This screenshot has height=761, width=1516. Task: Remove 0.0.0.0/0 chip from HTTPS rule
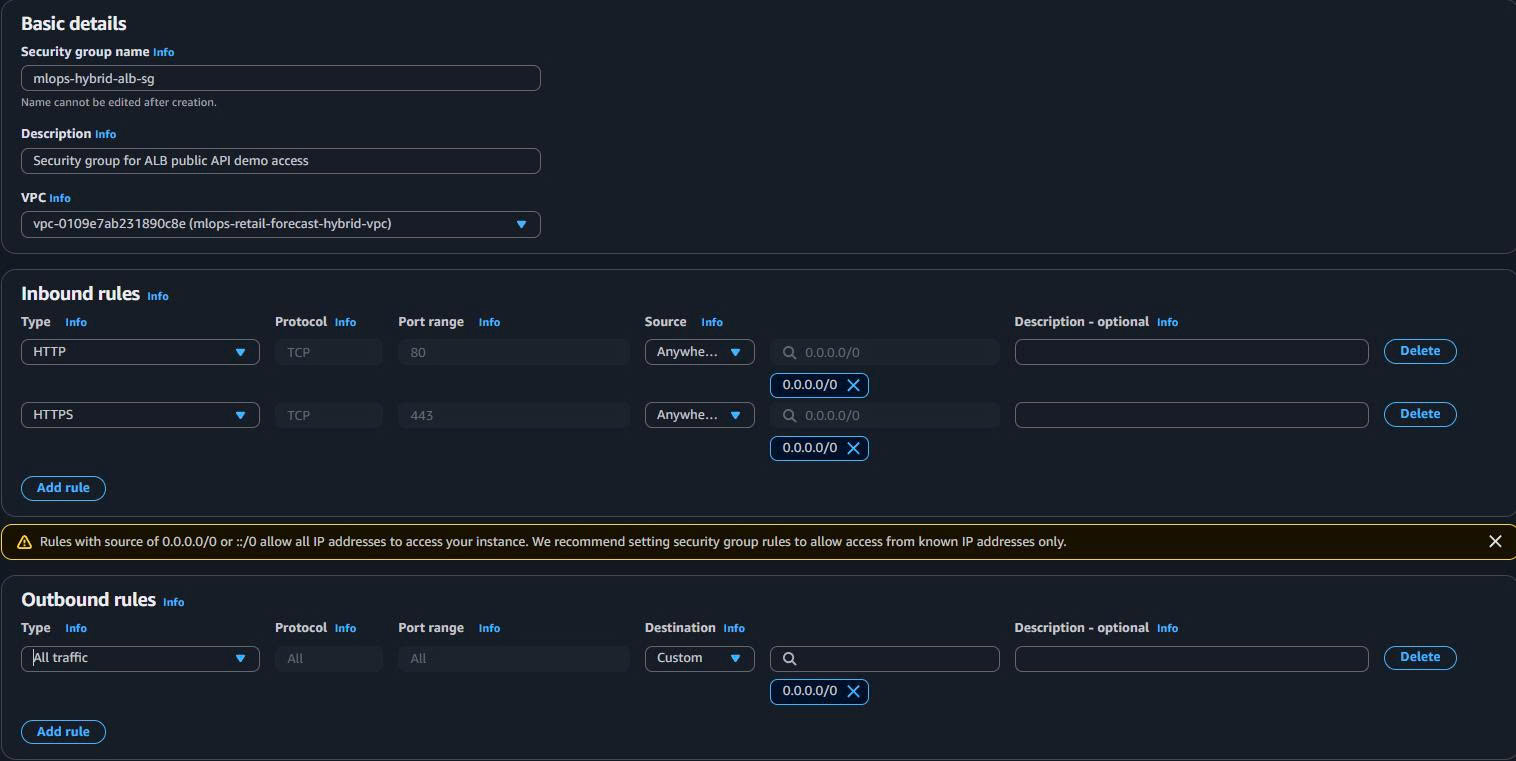pyautogui.click(x=853, y=448)
